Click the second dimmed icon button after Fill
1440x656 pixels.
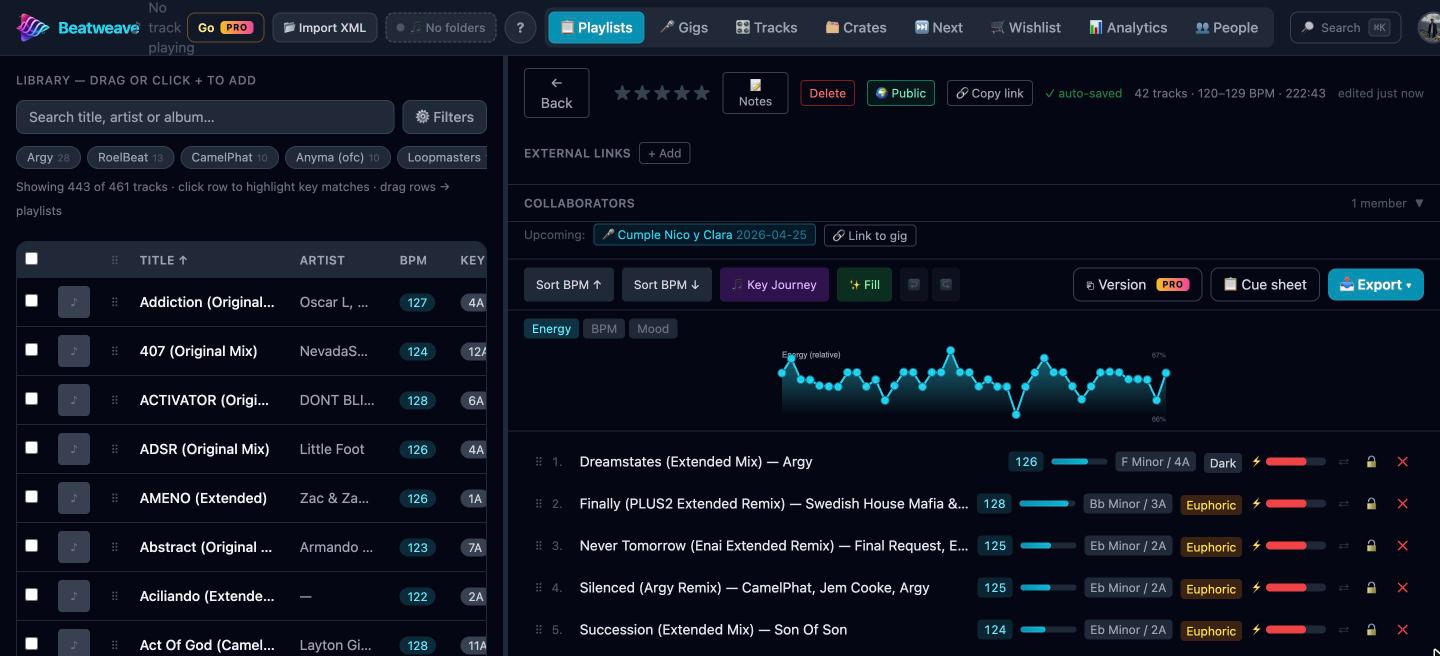[945, 285]
